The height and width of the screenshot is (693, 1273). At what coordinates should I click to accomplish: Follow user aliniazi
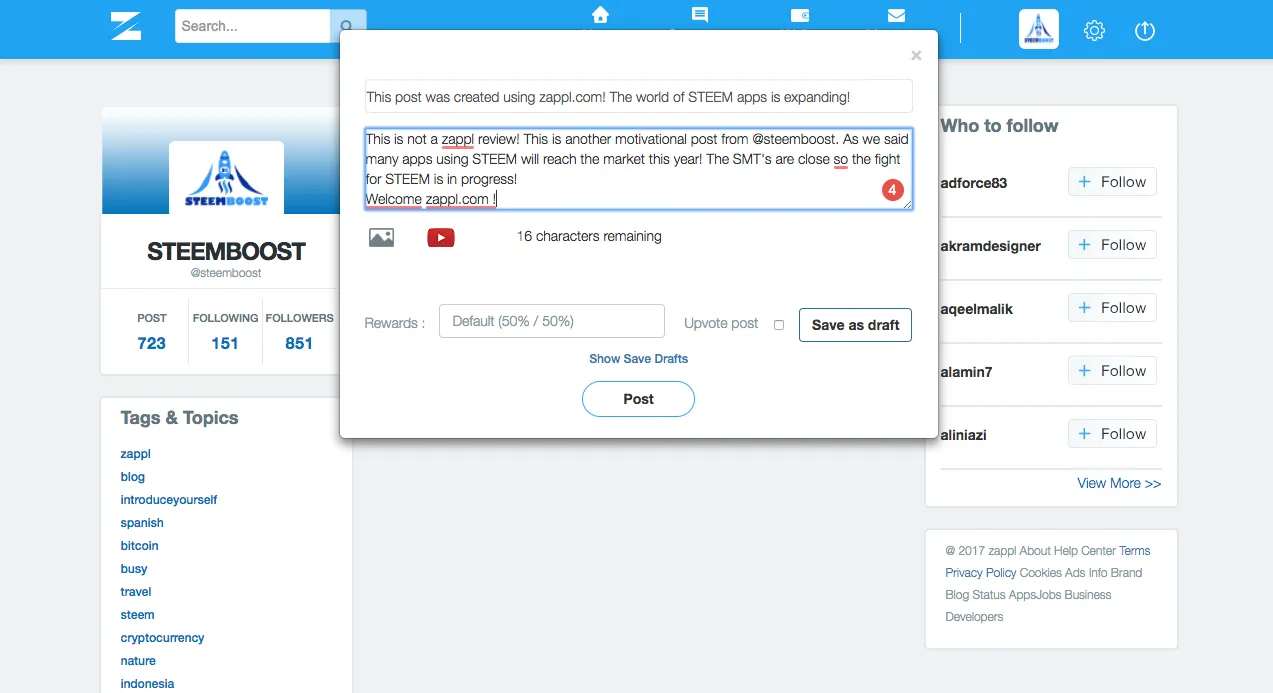(1112, 434)
